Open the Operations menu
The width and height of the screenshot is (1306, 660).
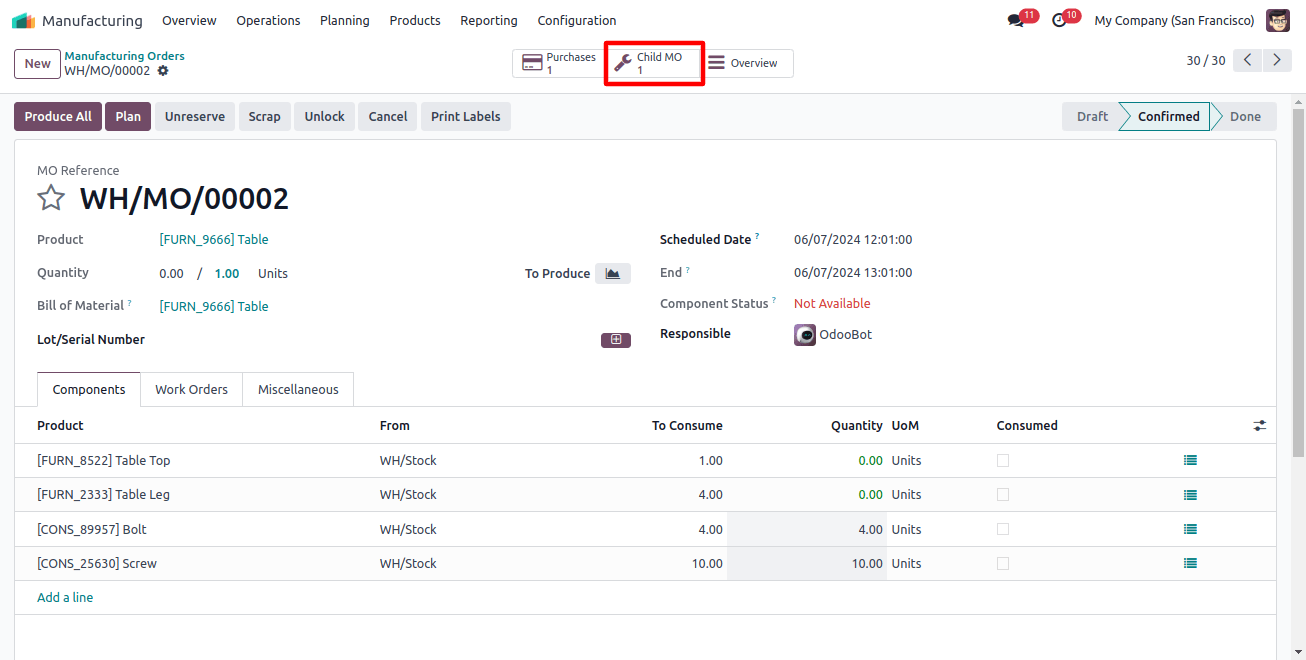click(268, 20)
